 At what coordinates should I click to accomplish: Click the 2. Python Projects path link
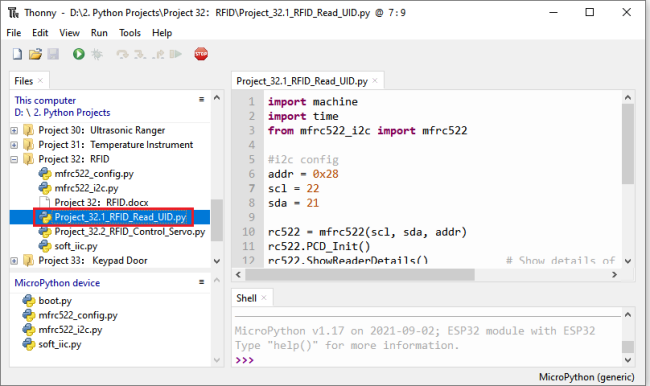72,113
